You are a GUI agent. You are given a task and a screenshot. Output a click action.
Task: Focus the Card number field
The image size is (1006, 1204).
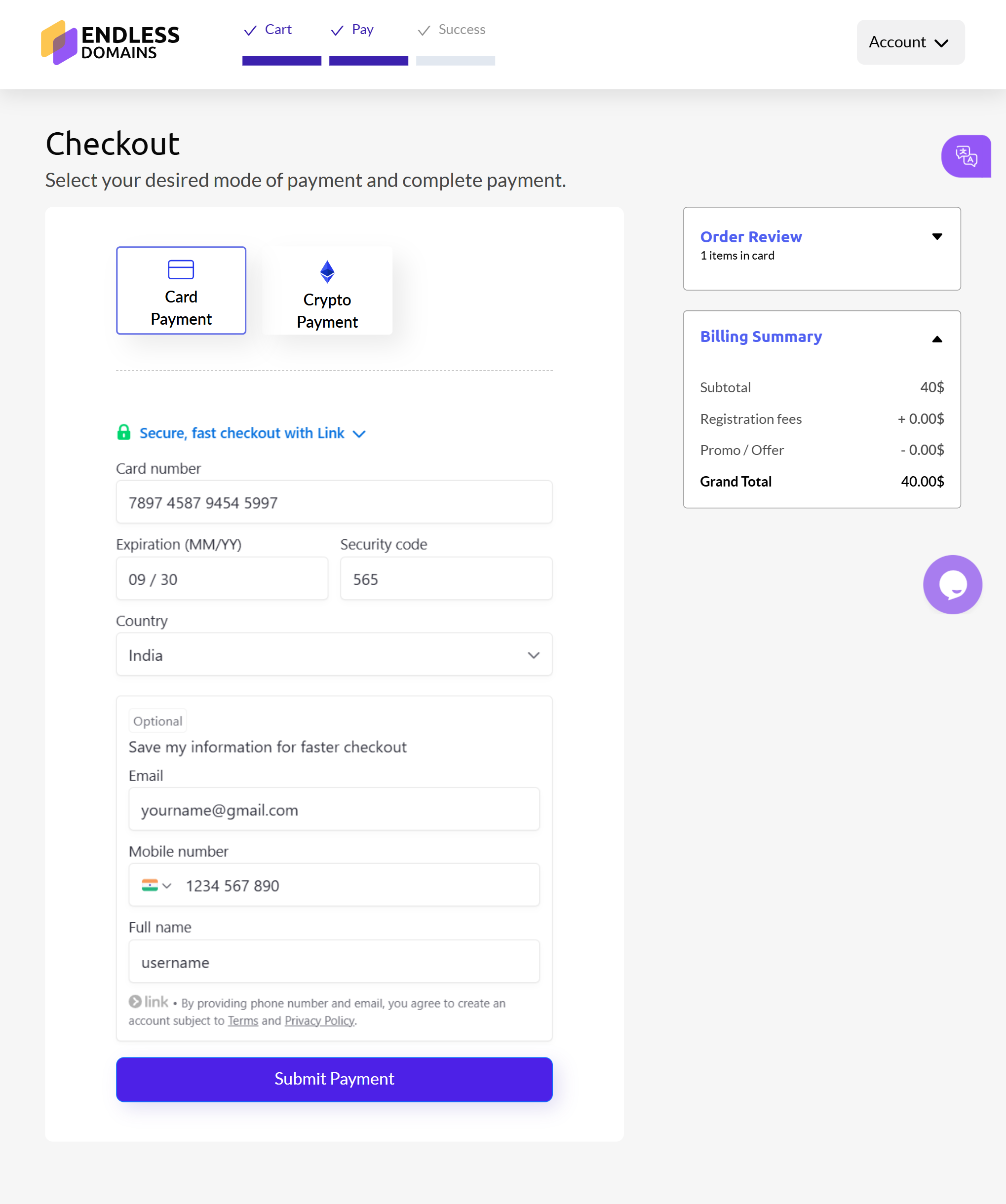[334, 502]
